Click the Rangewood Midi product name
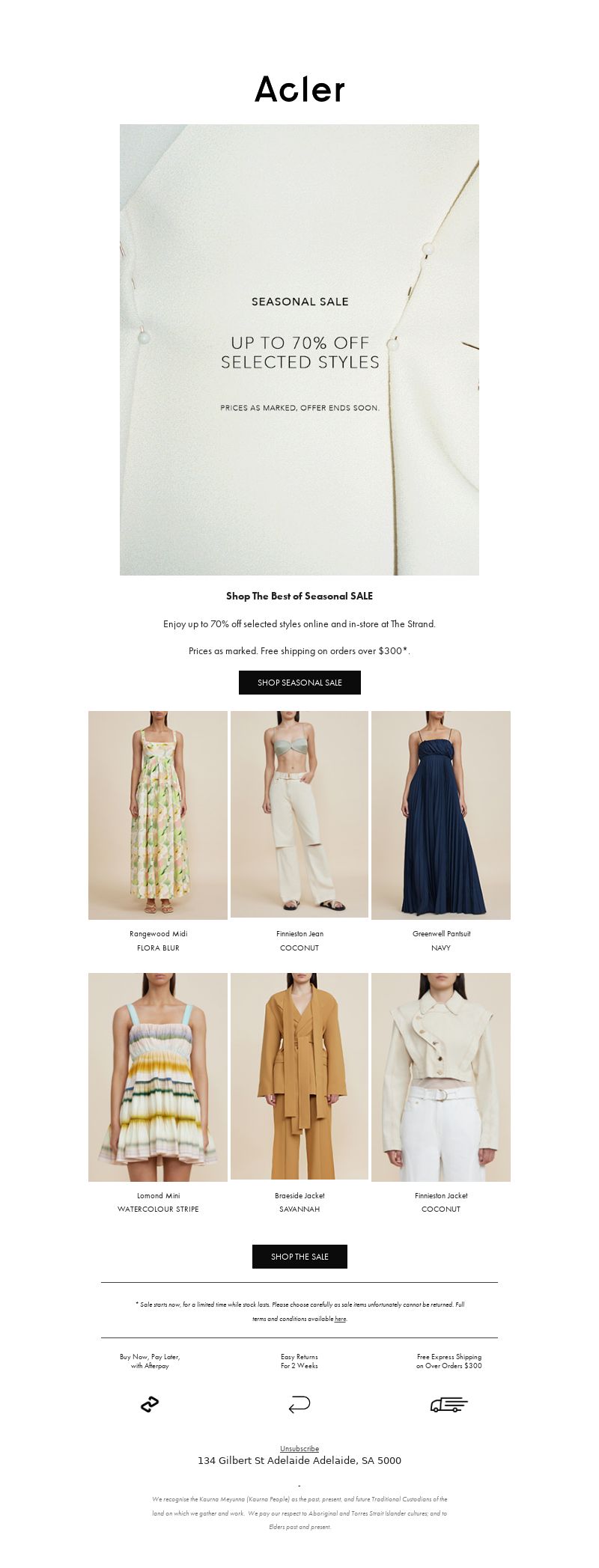 click(159, 933)
